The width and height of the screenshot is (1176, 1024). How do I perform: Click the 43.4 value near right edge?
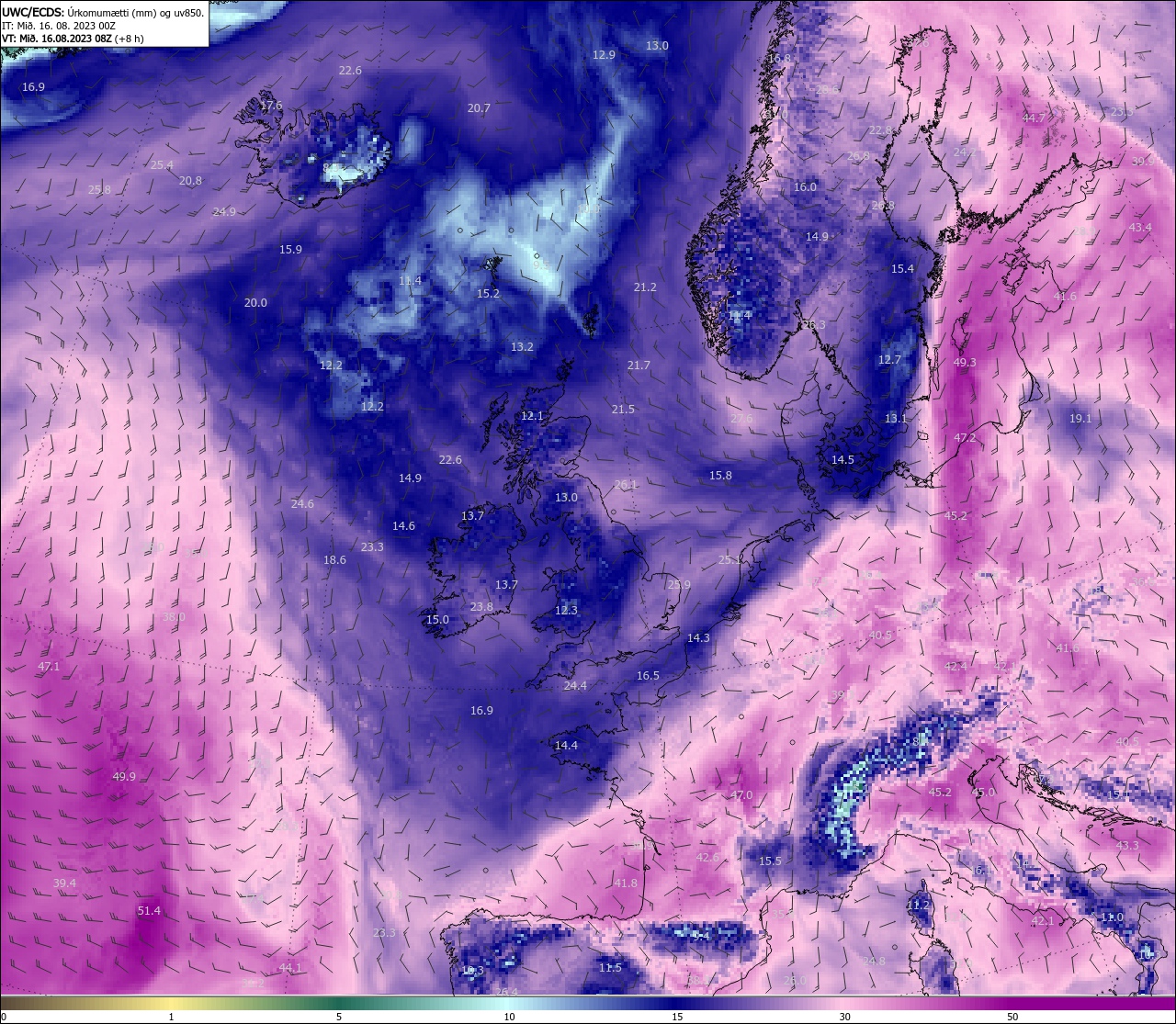(x=1140, y=228)
